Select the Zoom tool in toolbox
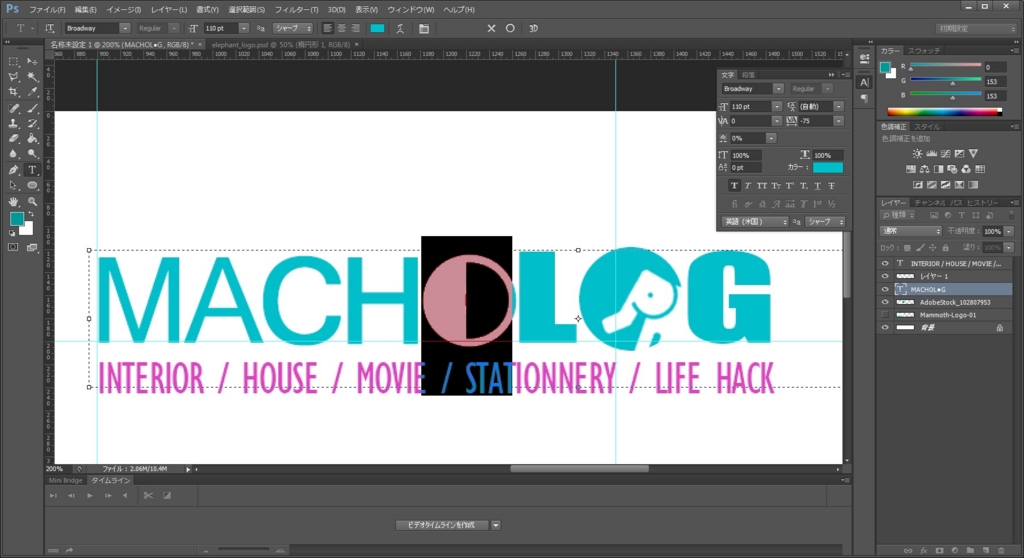Image resolution: width=1024 pixels, height=558 pixels. [32, 201]
